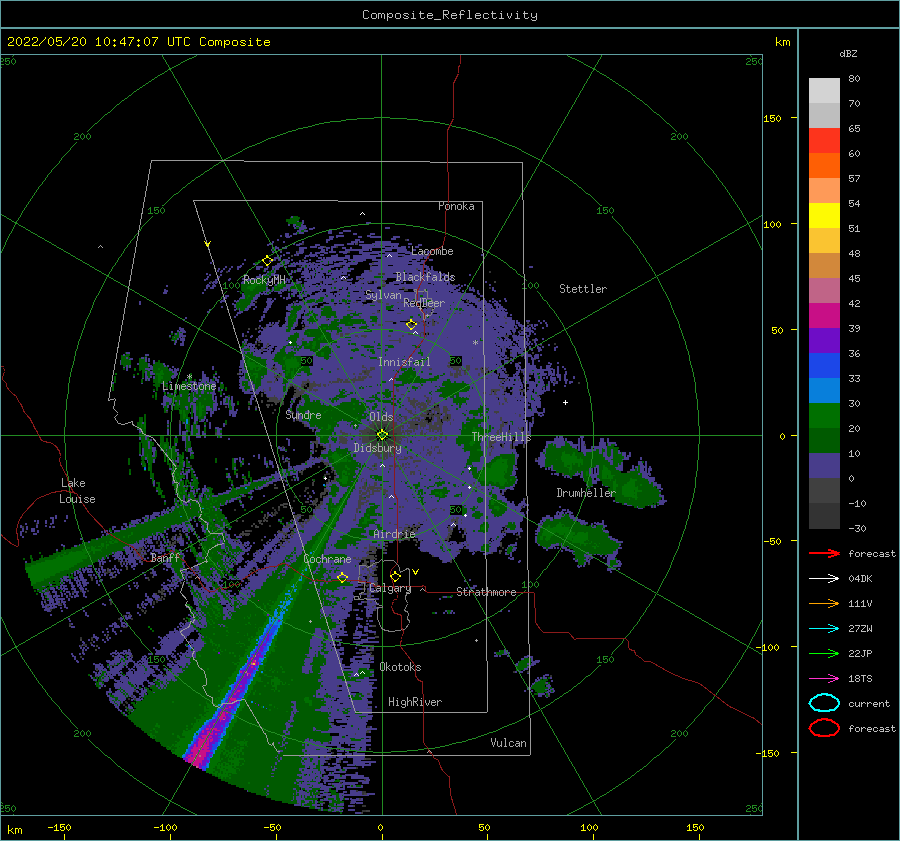Click the 60-57 dBZ orange swatch
Image resolution: width=900 pixels, height=841 pixels.
coord(824,166)
